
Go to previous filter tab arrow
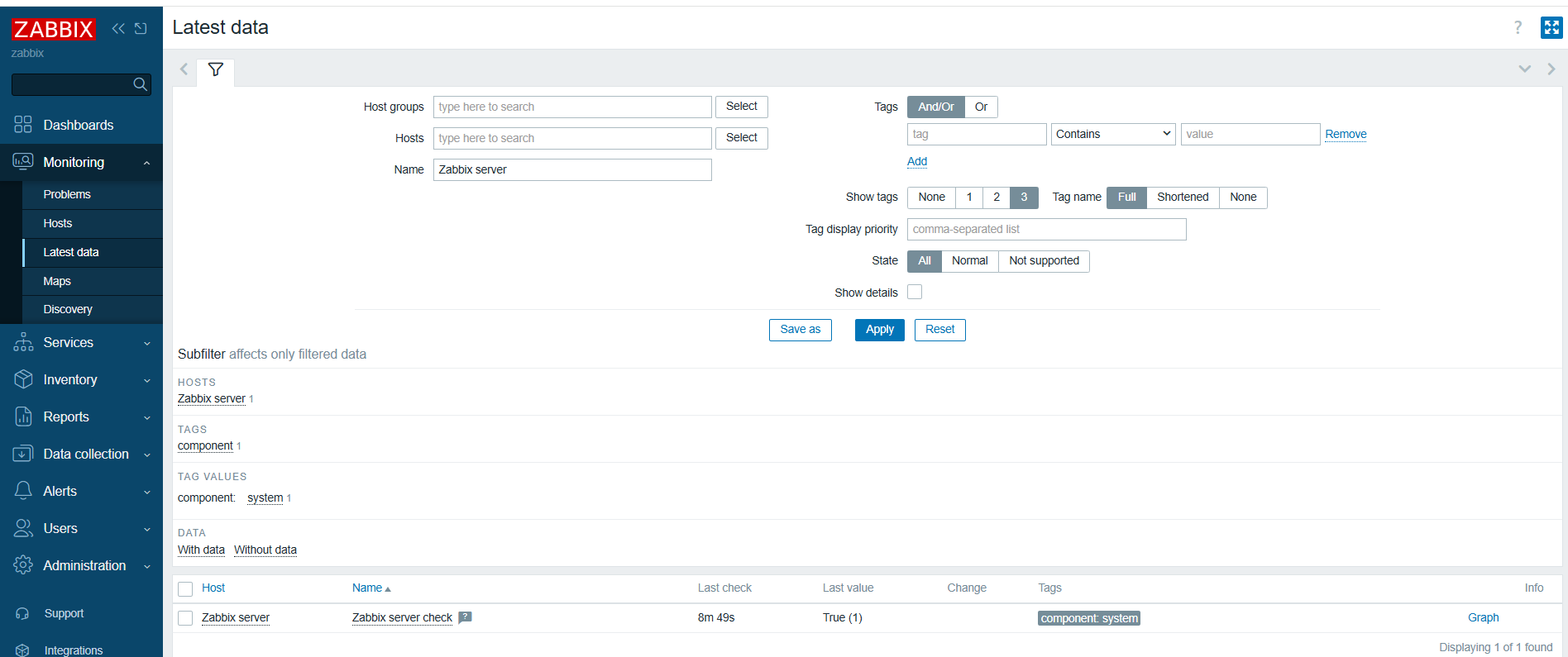click(x=184, y=69)
